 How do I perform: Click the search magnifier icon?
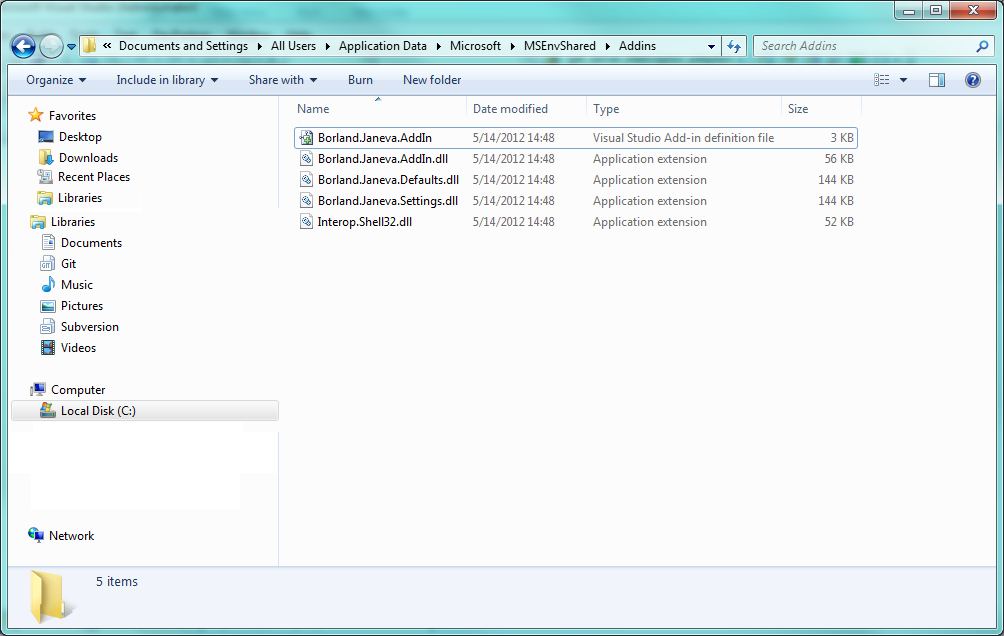(982, 46)
